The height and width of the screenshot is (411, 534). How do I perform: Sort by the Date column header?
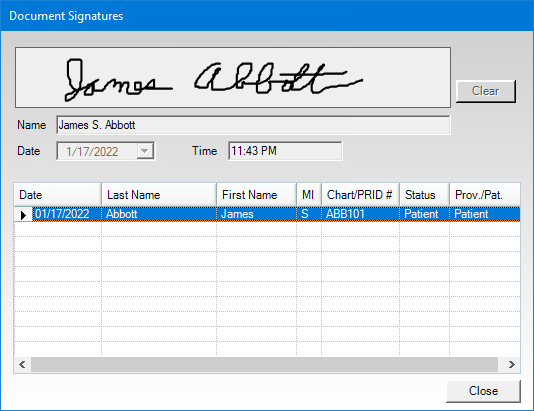tap(58, 195)
